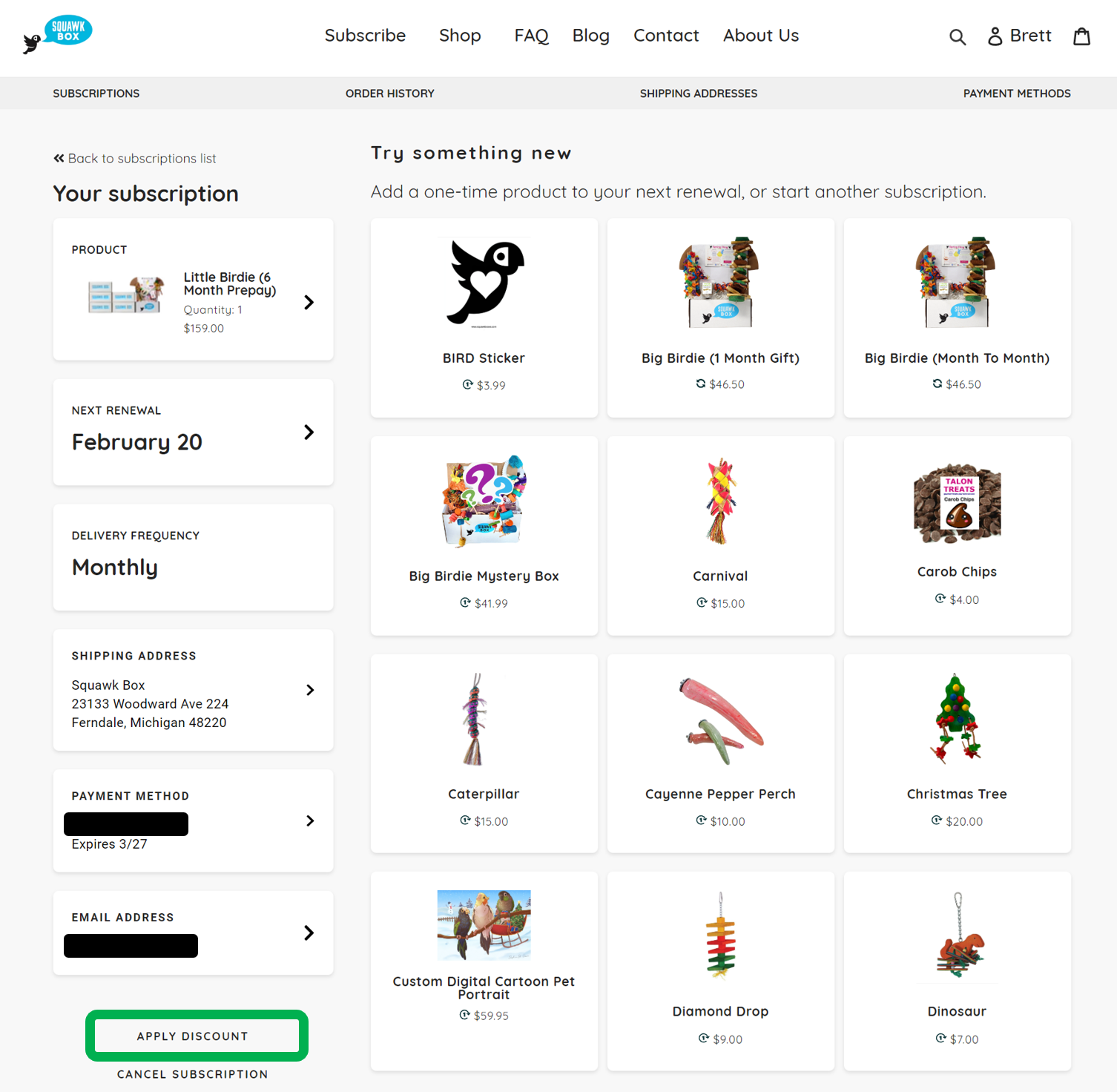Open the shopping bag cart icon
Image resolution: width=1117 pixels, height=1092 pixels.
(x=1082, y=36)
